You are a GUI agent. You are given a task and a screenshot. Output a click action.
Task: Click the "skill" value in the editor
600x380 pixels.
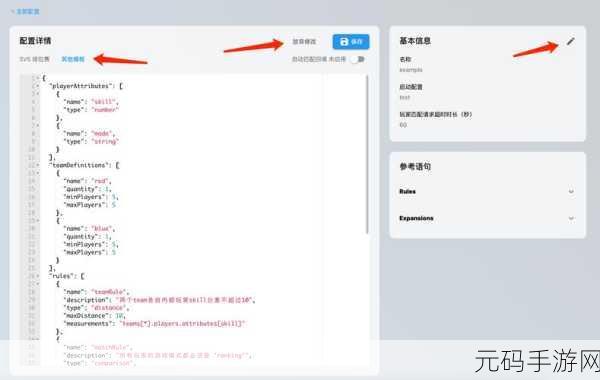(x=104, y=102)
